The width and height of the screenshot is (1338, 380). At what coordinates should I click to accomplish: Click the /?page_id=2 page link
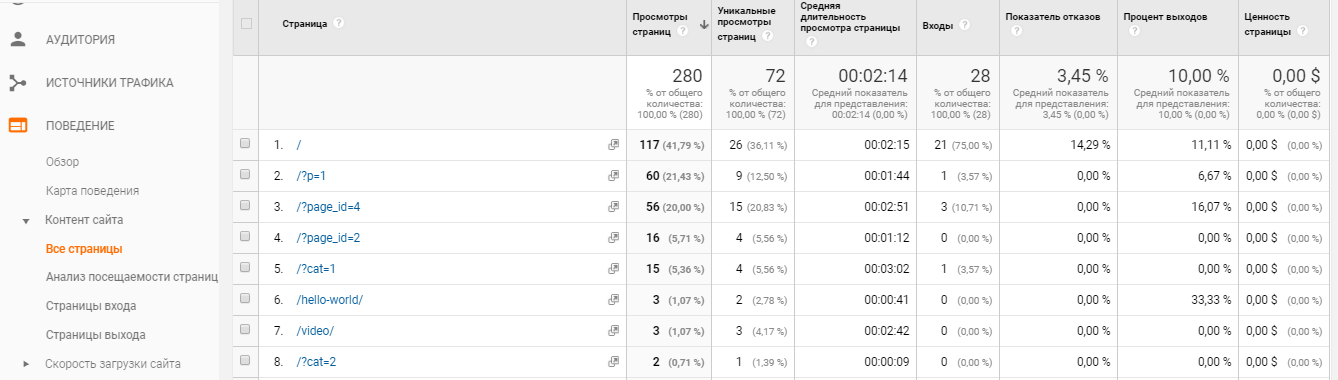[x=328, y=238]
